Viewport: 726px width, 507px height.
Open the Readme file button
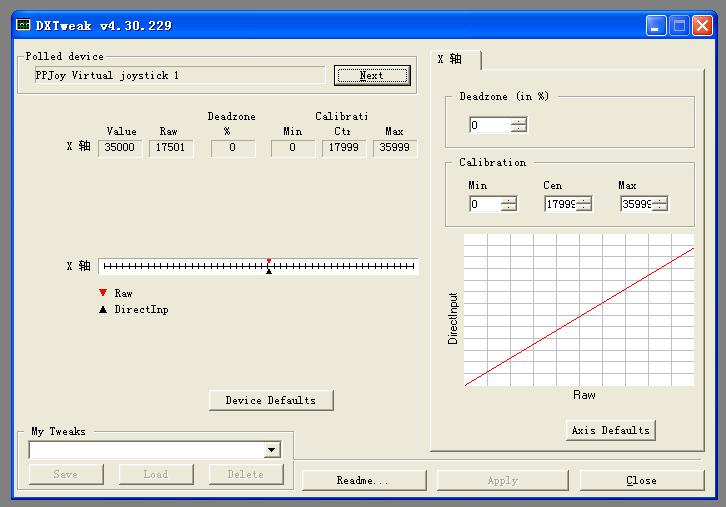pyautogui.click(x=362, y=481)
